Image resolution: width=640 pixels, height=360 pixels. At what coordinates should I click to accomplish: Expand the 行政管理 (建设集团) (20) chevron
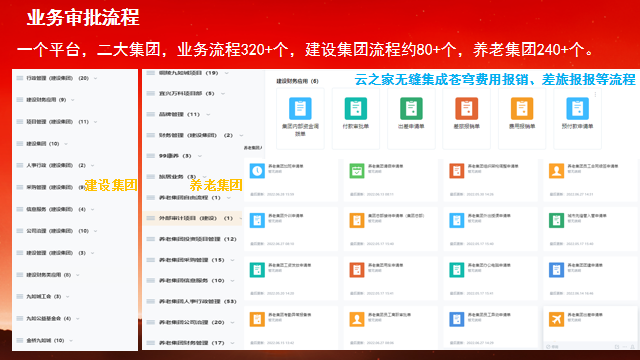coord(96,78)
